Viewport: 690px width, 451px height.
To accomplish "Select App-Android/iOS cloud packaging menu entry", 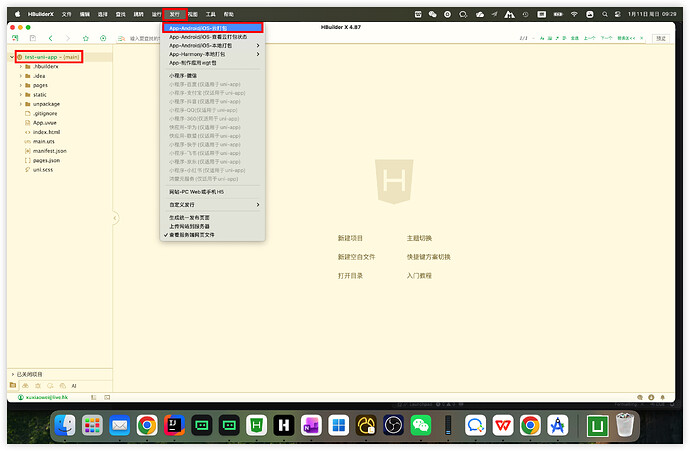I will click(211, 28).
